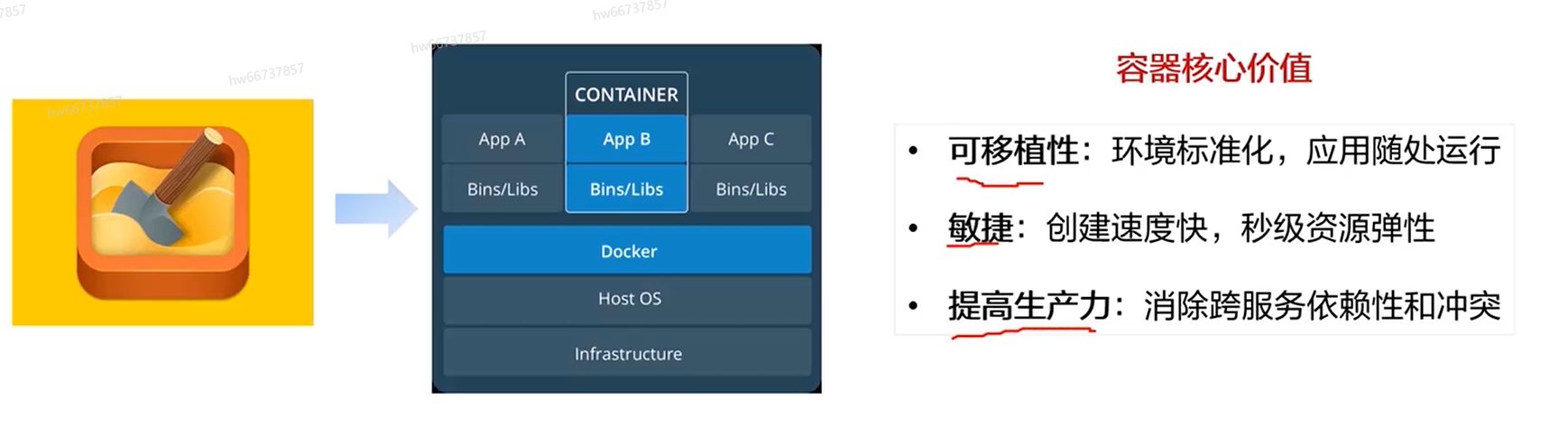1568x428 pixels.
Task: Click the underlined 提高生产力 keyword
Action: pos(1028,307)
